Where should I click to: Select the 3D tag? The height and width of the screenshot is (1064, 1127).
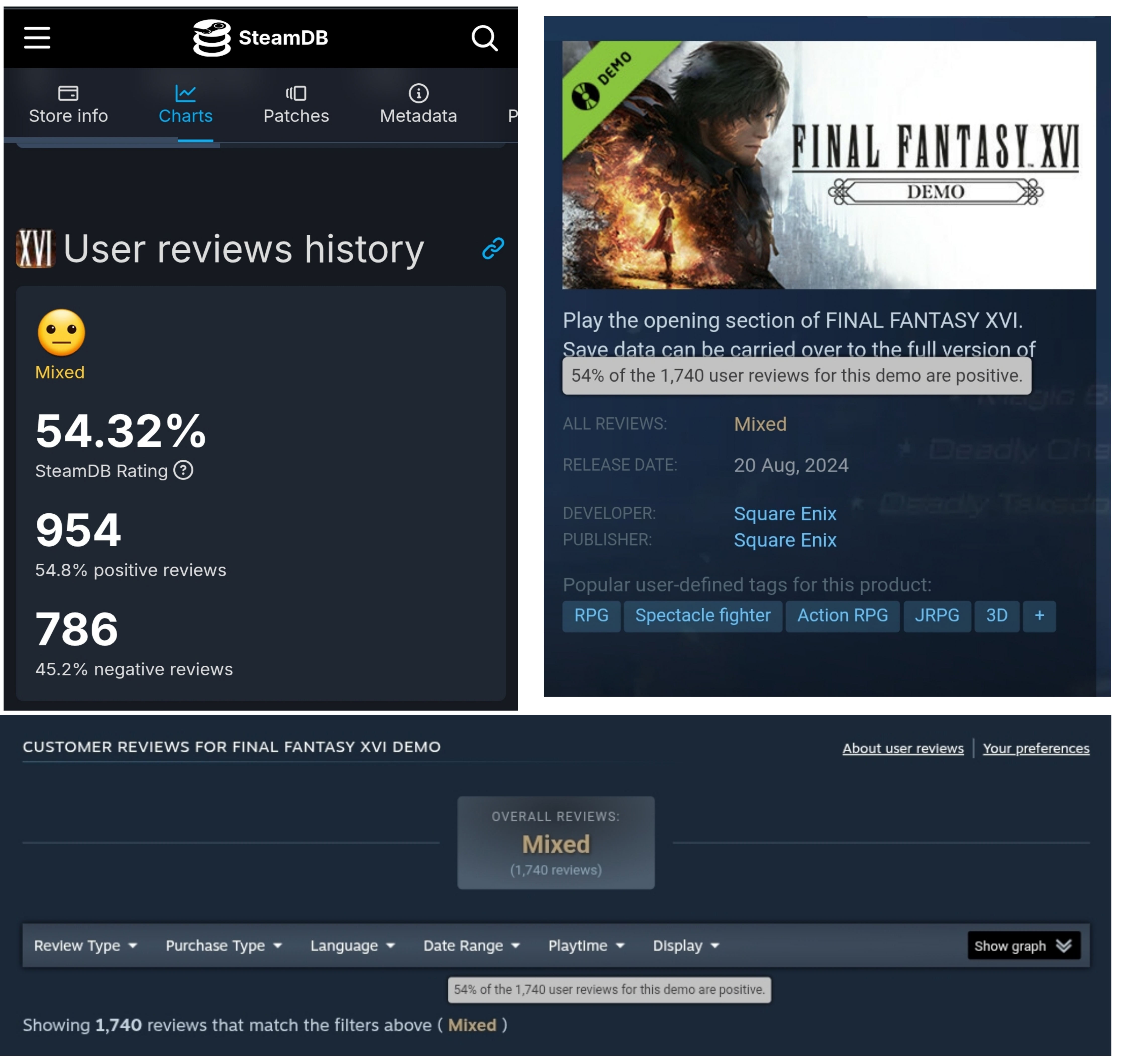(997, 616)
